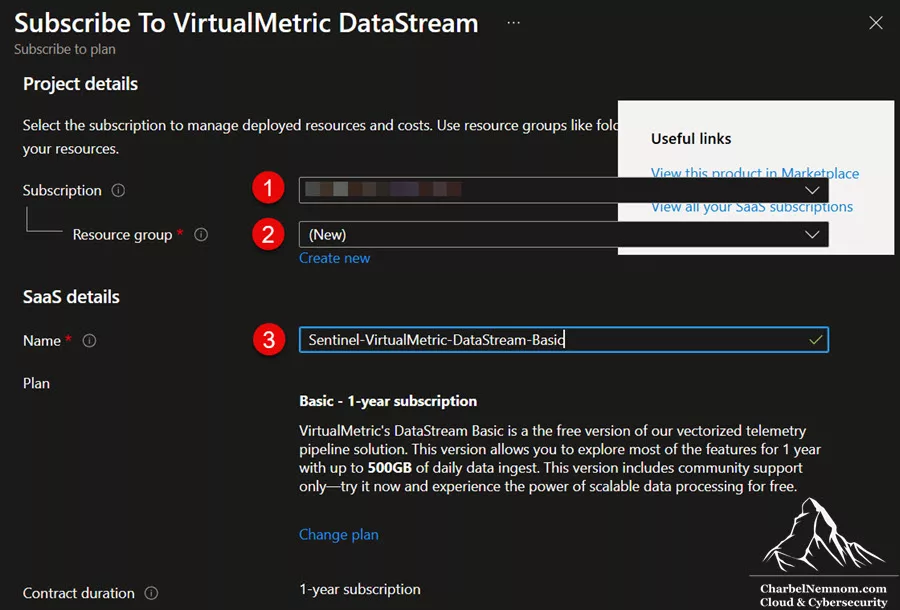Click the Basic - 1-year subscription heading
Screen dimensions: 900x610
(x=388, y=401)
